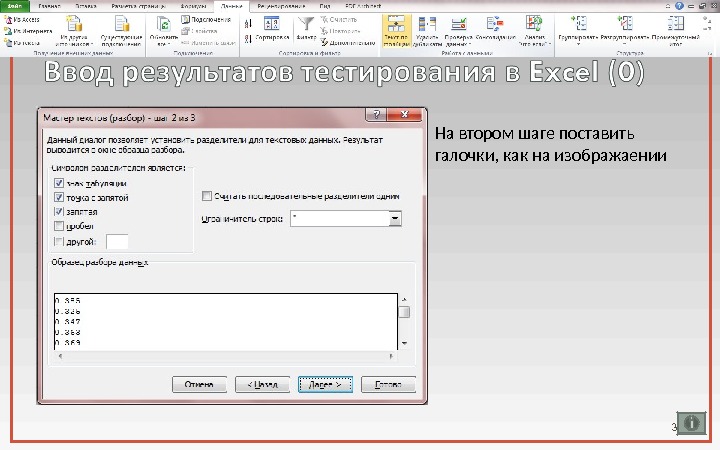Expand 'Проверка данных' dropdown arrow
Screen dimensions: 720x450
pos(469,45)
